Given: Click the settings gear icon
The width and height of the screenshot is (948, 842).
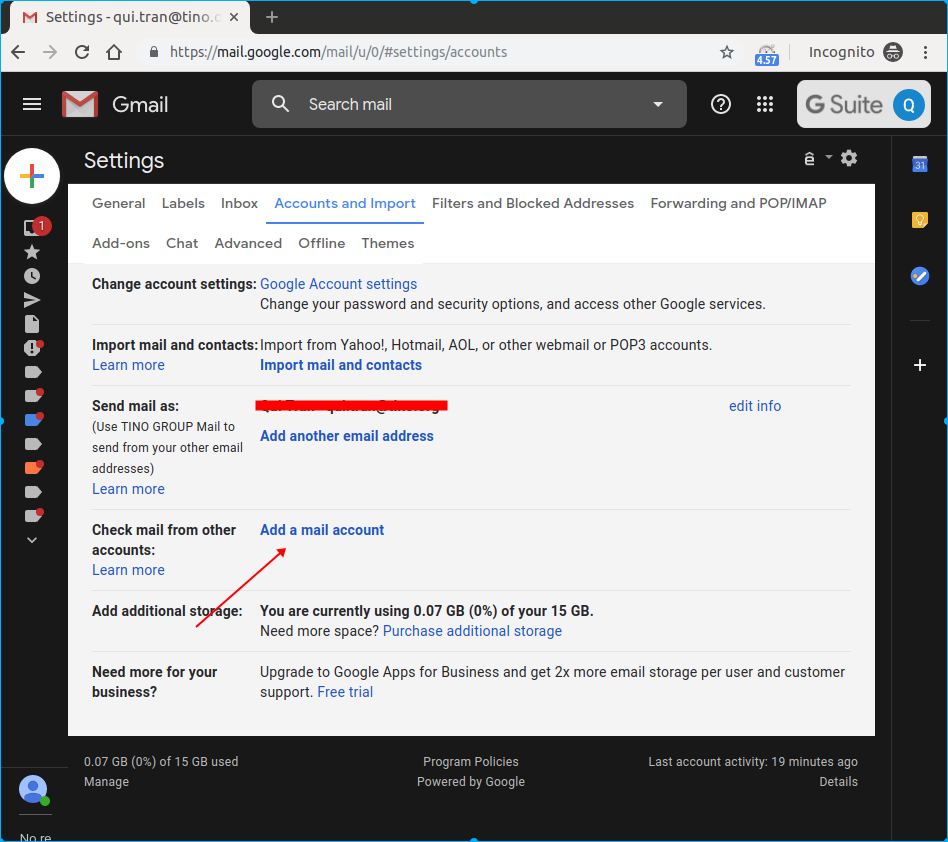Looking at the screenshot, I should [x=849, y=158].
